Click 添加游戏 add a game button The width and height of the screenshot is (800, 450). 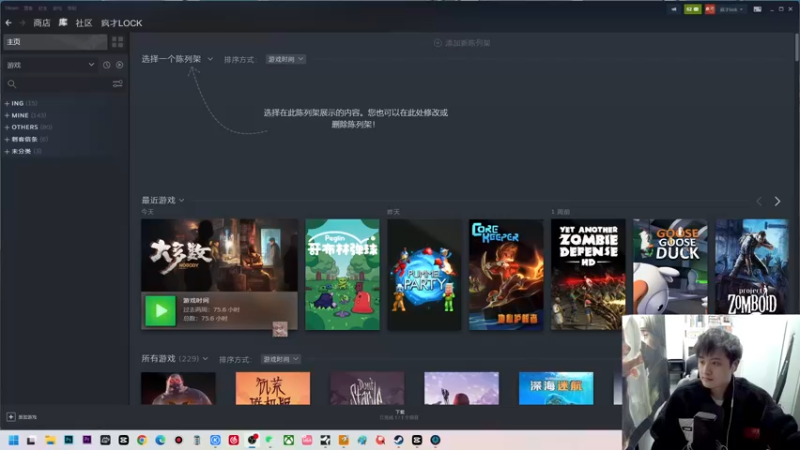pos(22,417)
